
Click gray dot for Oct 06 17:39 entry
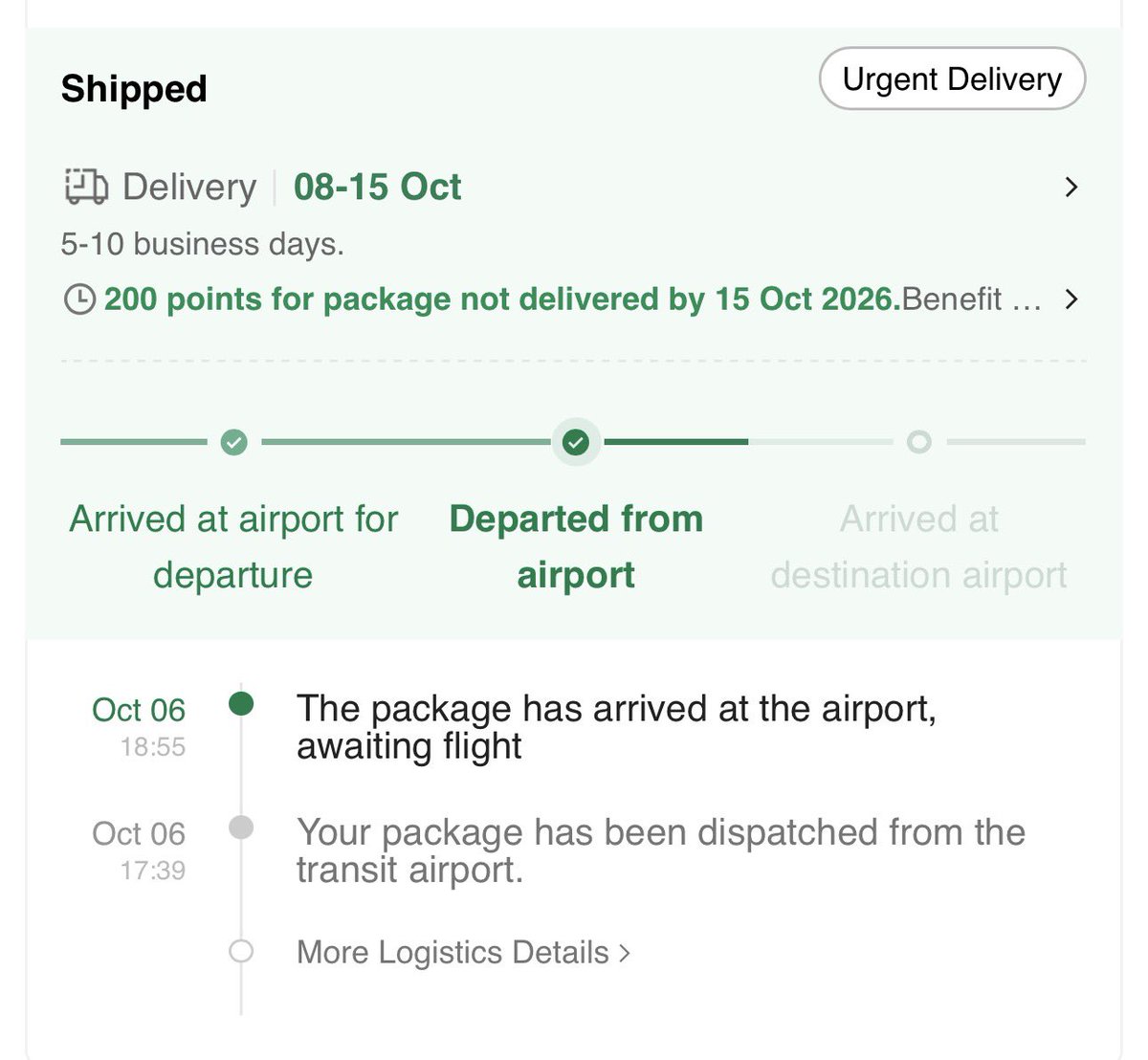tap(241, 827)
